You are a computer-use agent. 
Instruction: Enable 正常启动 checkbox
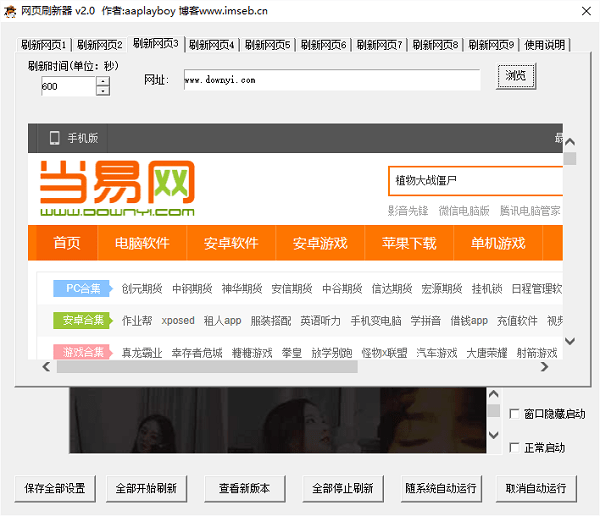pos(514,447)
